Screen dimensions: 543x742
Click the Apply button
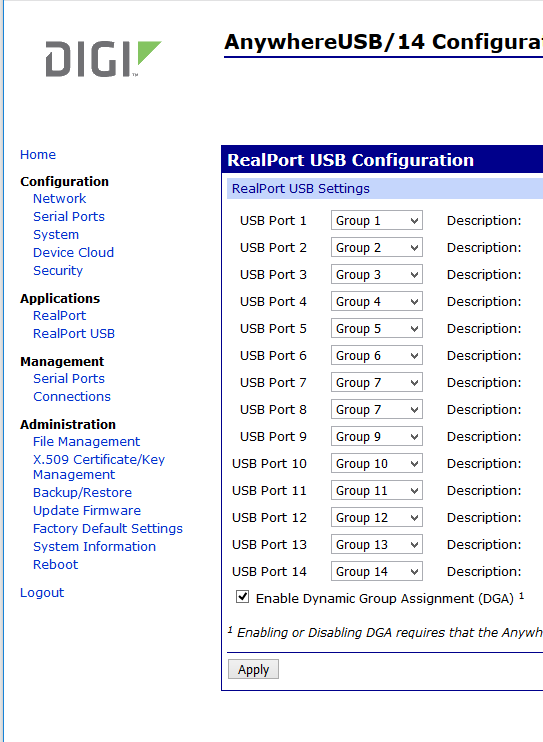pyautogui.click(x=253, y=669)
